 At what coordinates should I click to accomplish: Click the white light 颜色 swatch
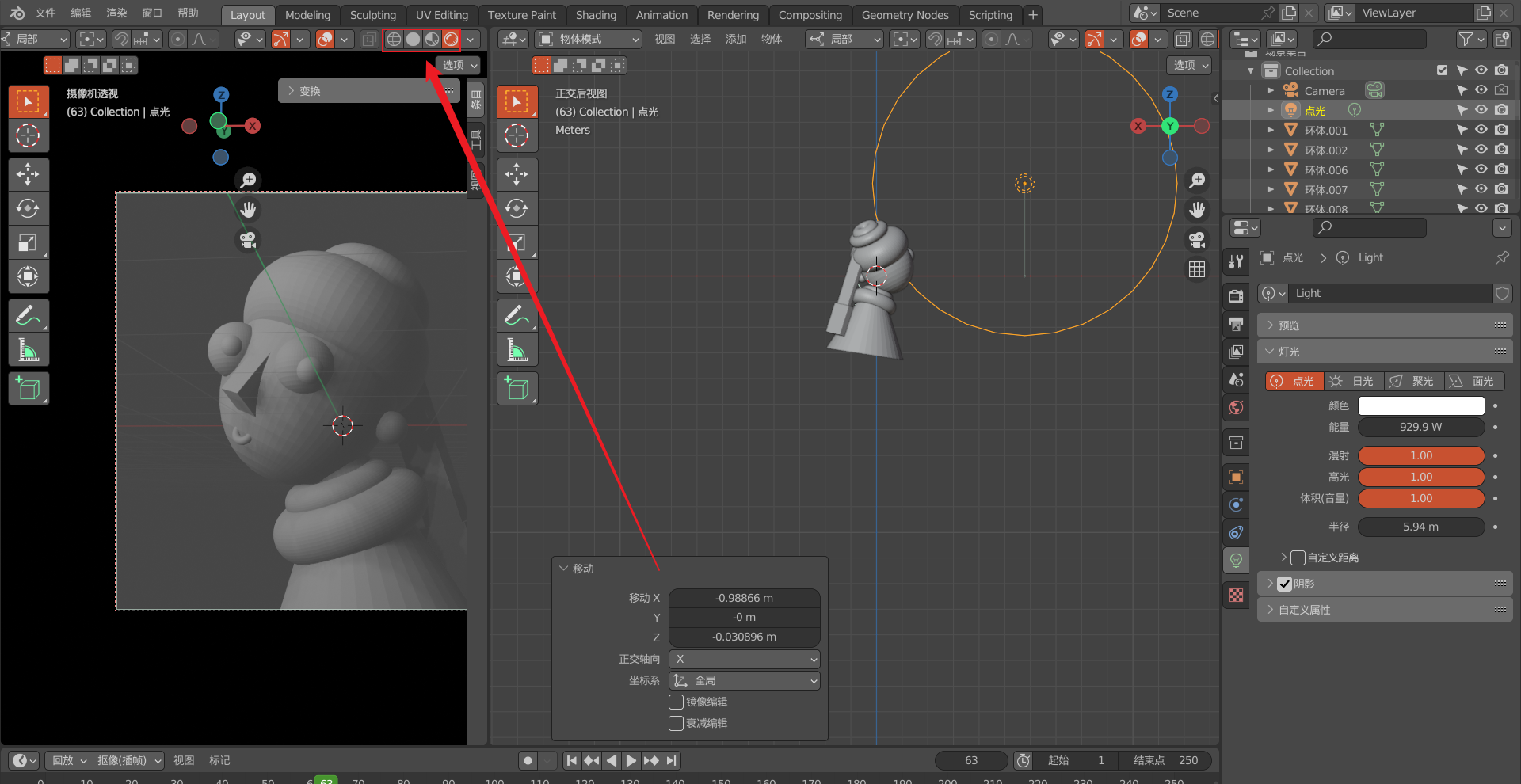tap(1421, 405)
